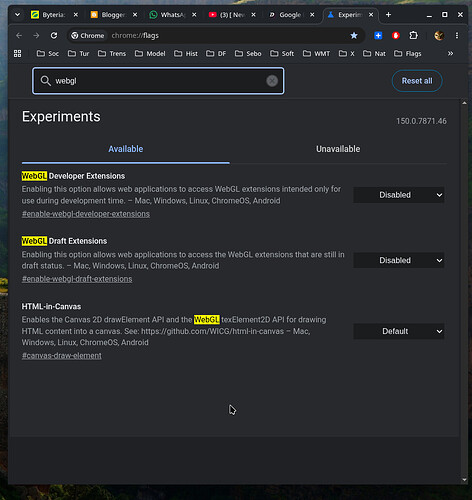The width and height of the screenshot is (472, 500).
Task: Open HTML-in-Canvas Default dropdown
Action: [399, 331]
